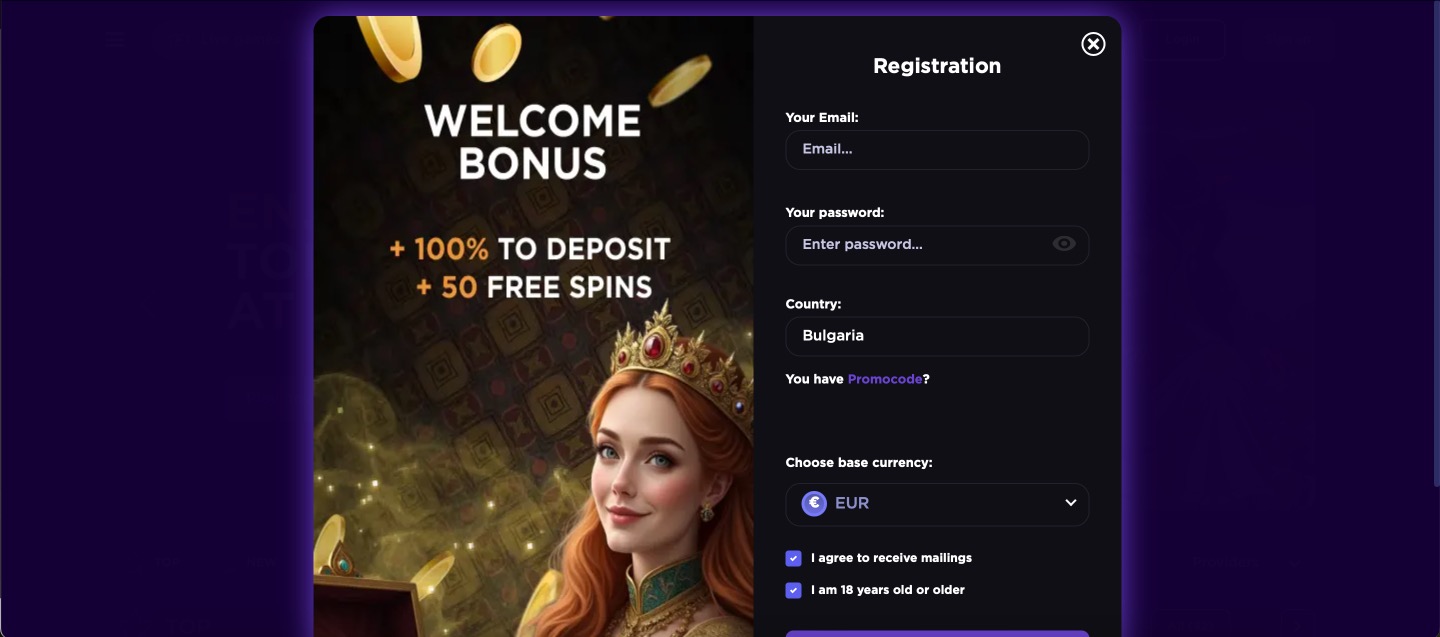Image resolution: width=1440 pixels, height=637 pixels.
Task: Show password using the eye icon
Action: 1064,244
